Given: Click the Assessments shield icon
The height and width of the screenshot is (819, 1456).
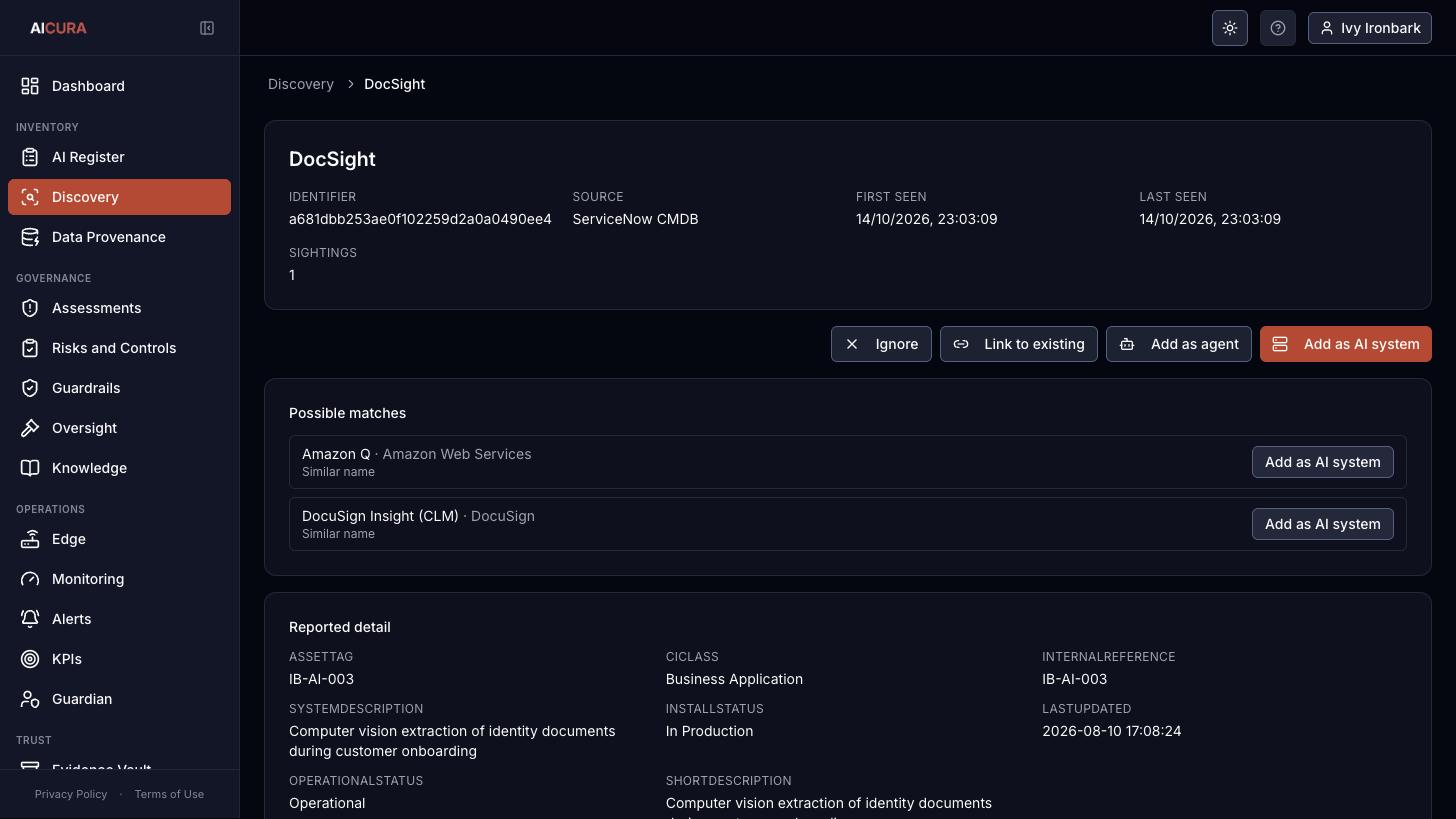Looking at the screenshot, I should coord(30,308).
